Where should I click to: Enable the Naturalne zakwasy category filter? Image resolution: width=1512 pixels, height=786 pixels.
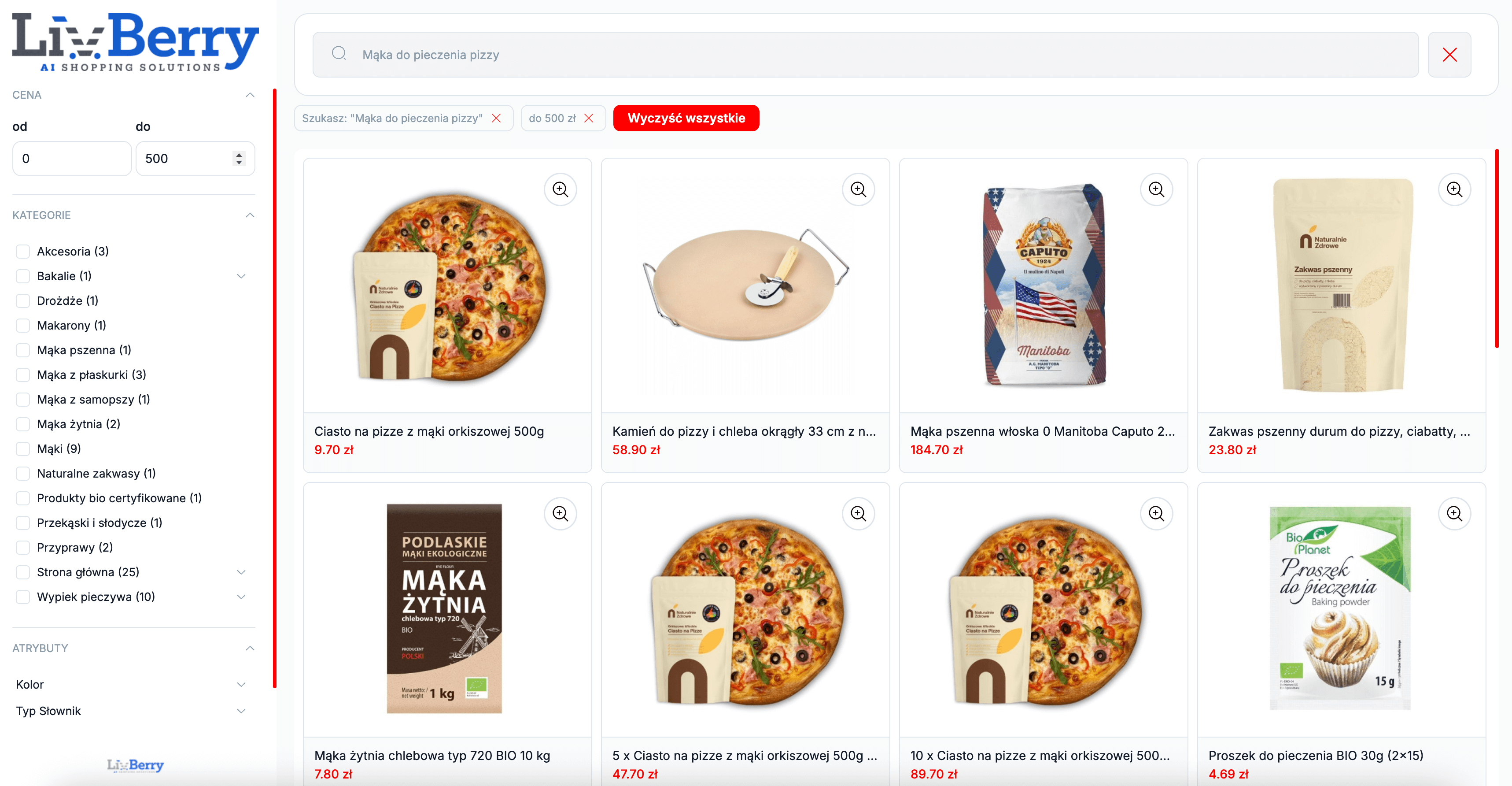pyautogui.click(x=23, y=474)
